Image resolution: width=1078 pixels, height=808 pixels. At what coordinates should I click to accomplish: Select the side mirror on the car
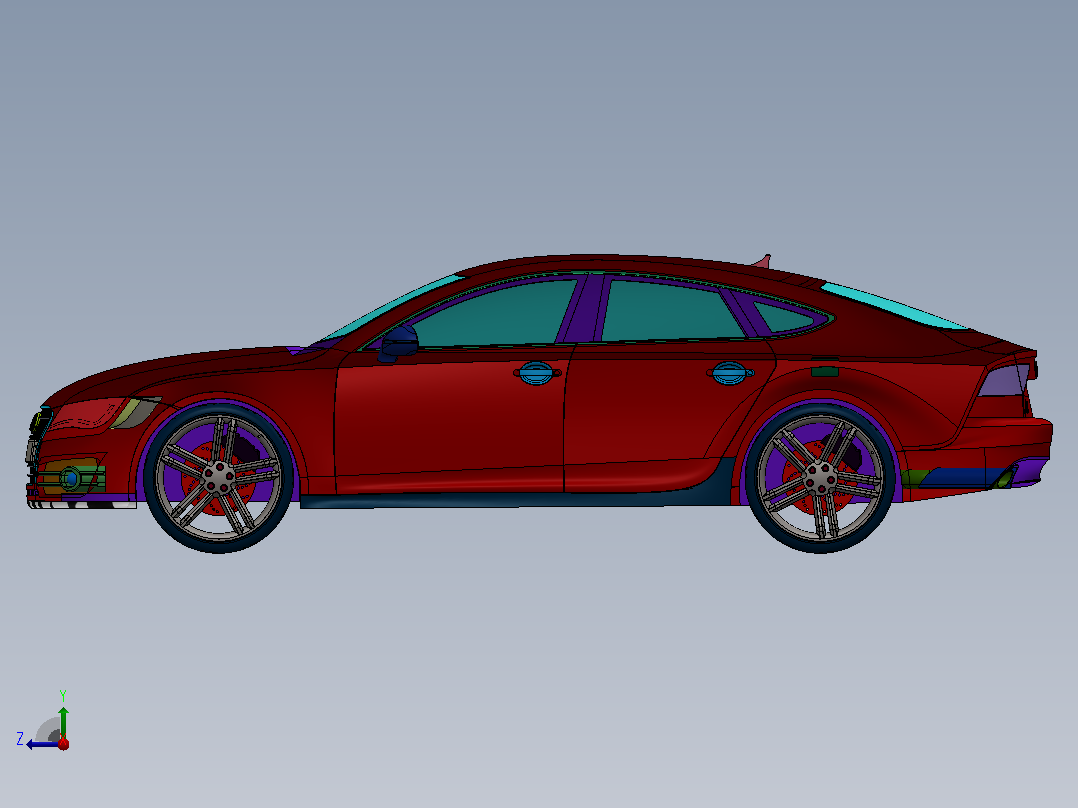pos(398,342)
